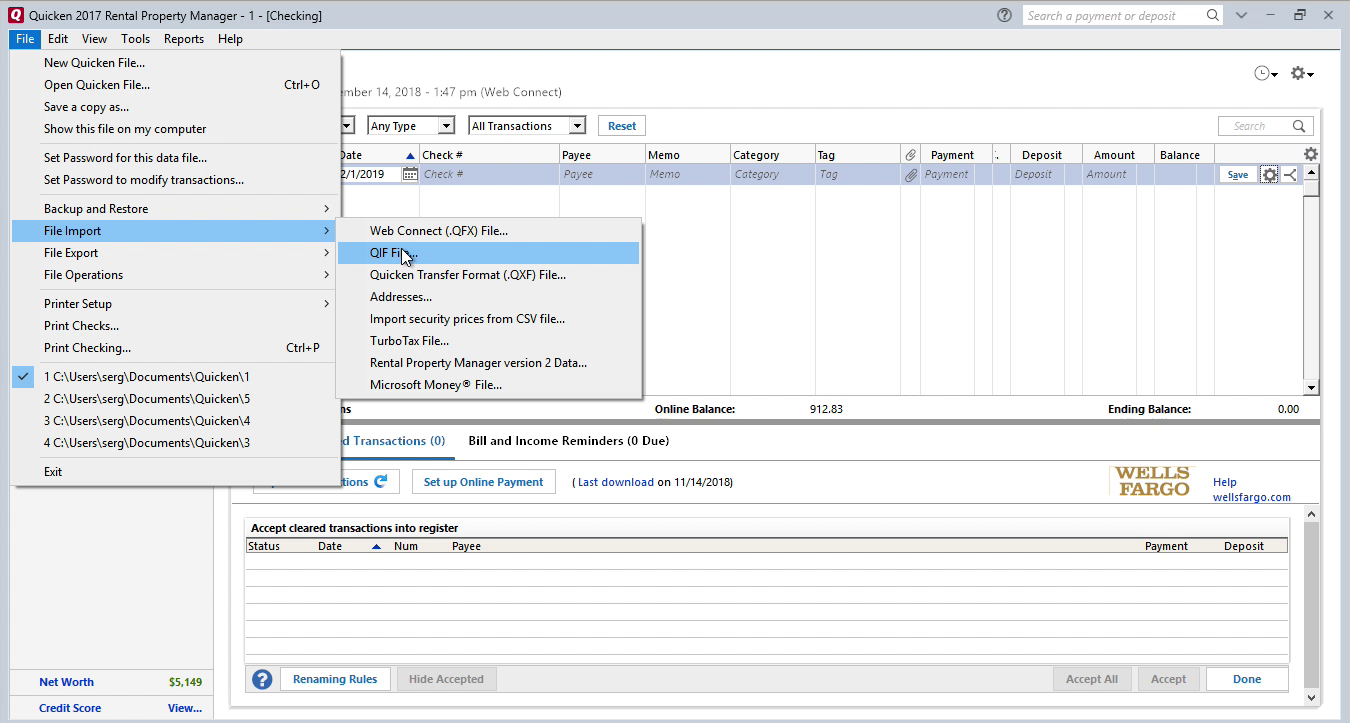Click the blue help circle icon

262,679
